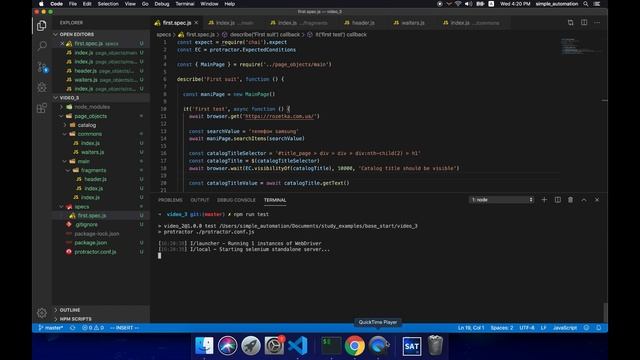Open Launchpad rocket in the dock
Image resolution: width=640 pixels, height=360 pixels.
pos(251,345)
